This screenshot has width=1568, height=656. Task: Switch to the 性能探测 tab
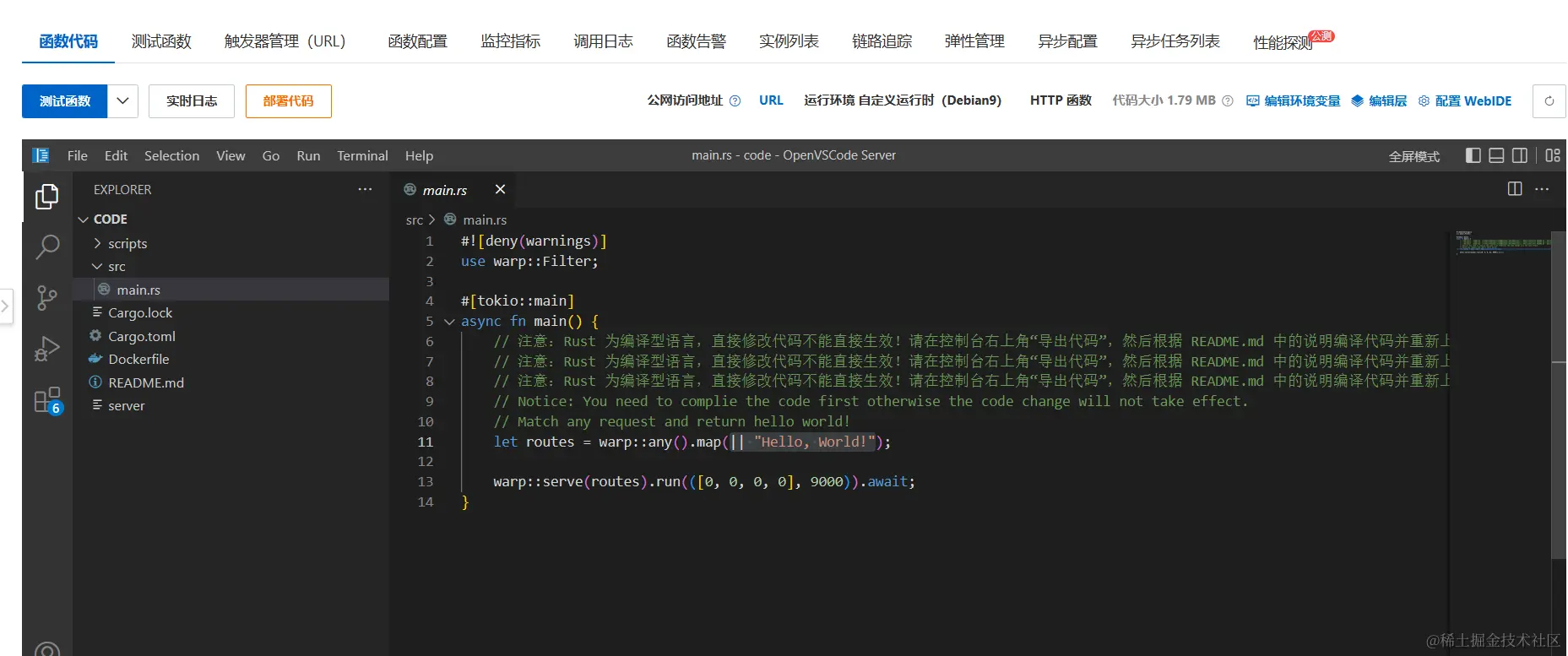point(1283,42)
